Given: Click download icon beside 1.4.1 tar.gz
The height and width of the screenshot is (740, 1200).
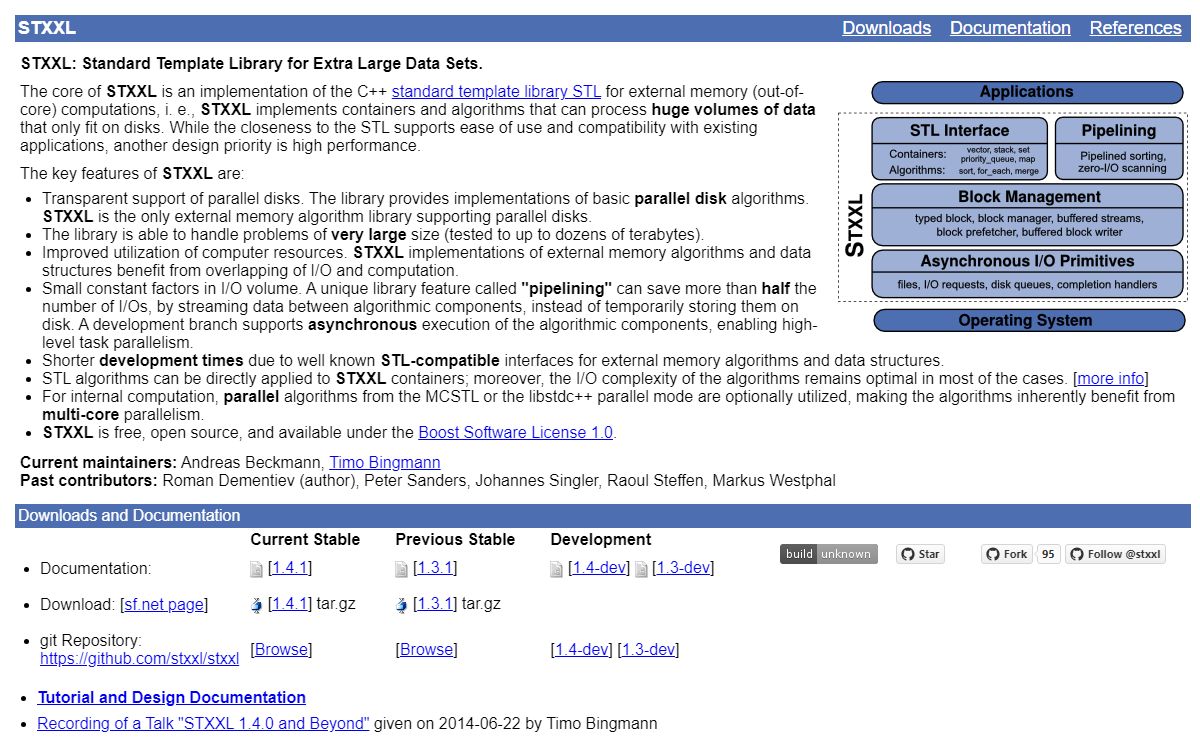Looking at the screenshot, I should (257, 605).
